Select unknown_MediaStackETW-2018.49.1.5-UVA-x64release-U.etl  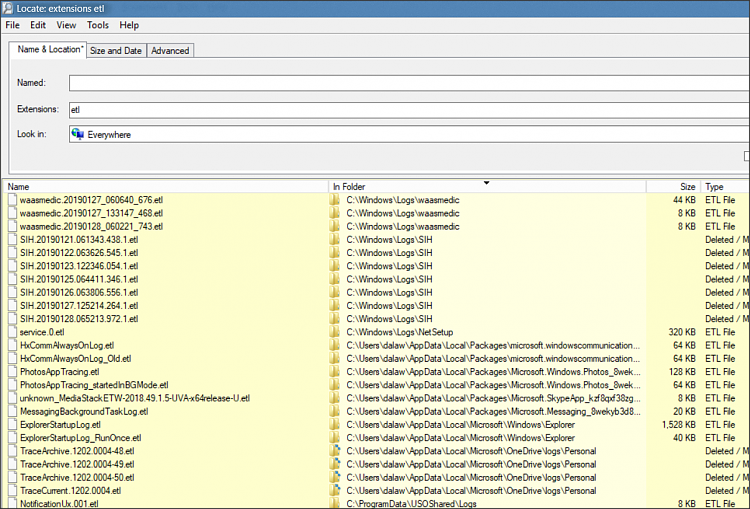(x=135, y=398)
